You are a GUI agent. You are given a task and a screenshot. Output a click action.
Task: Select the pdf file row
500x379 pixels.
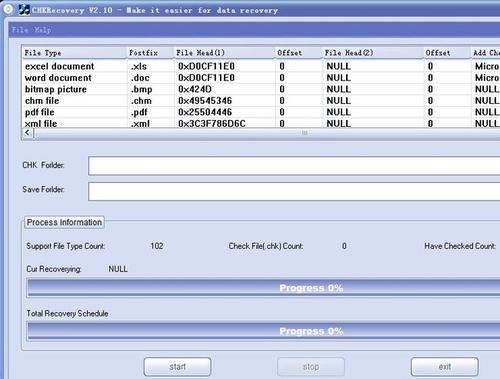click(261, 112)
